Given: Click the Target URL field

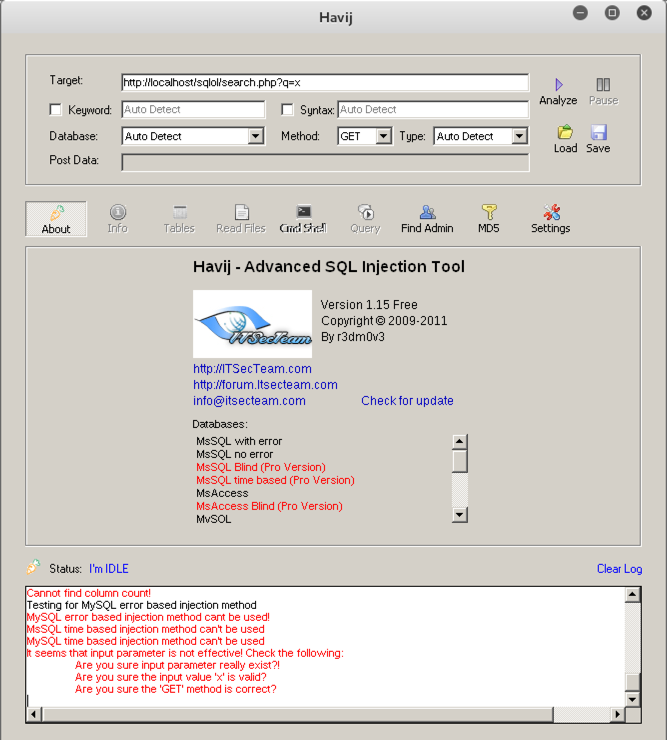Looking at the screenshot, I should tap(325, 83).
